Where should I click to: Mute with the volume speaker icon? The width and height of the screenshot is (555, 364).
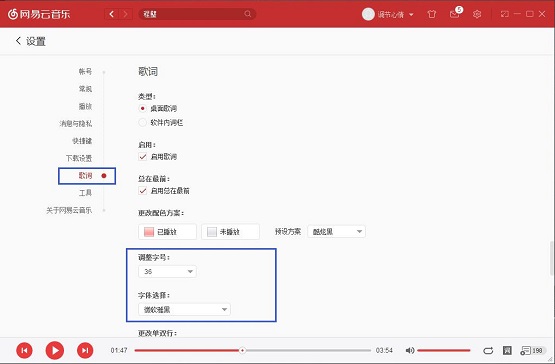pos(410,351)
